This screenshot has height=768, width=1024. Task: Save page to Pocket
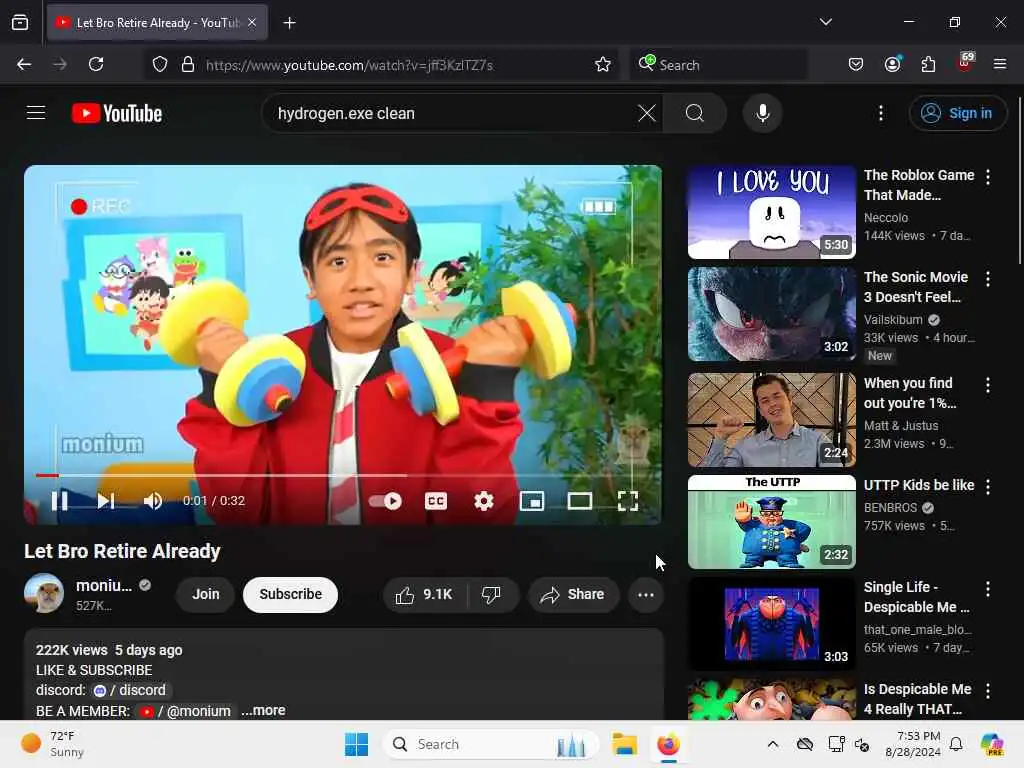[x=856, y=64]
